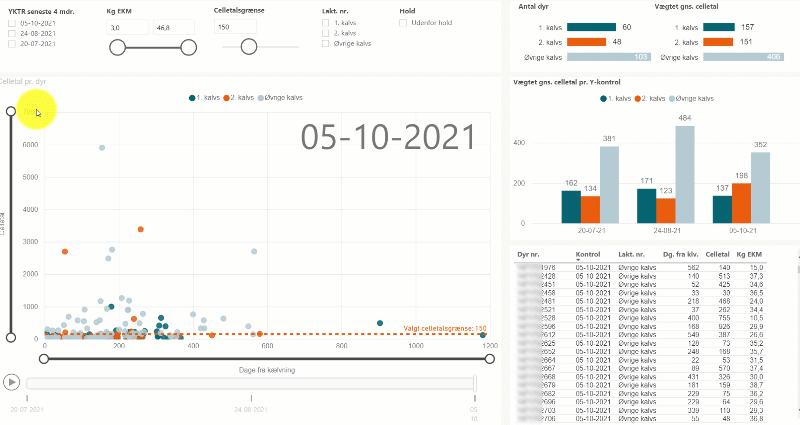Enable the 20-07-2021 date checkbox

(11, 44)
